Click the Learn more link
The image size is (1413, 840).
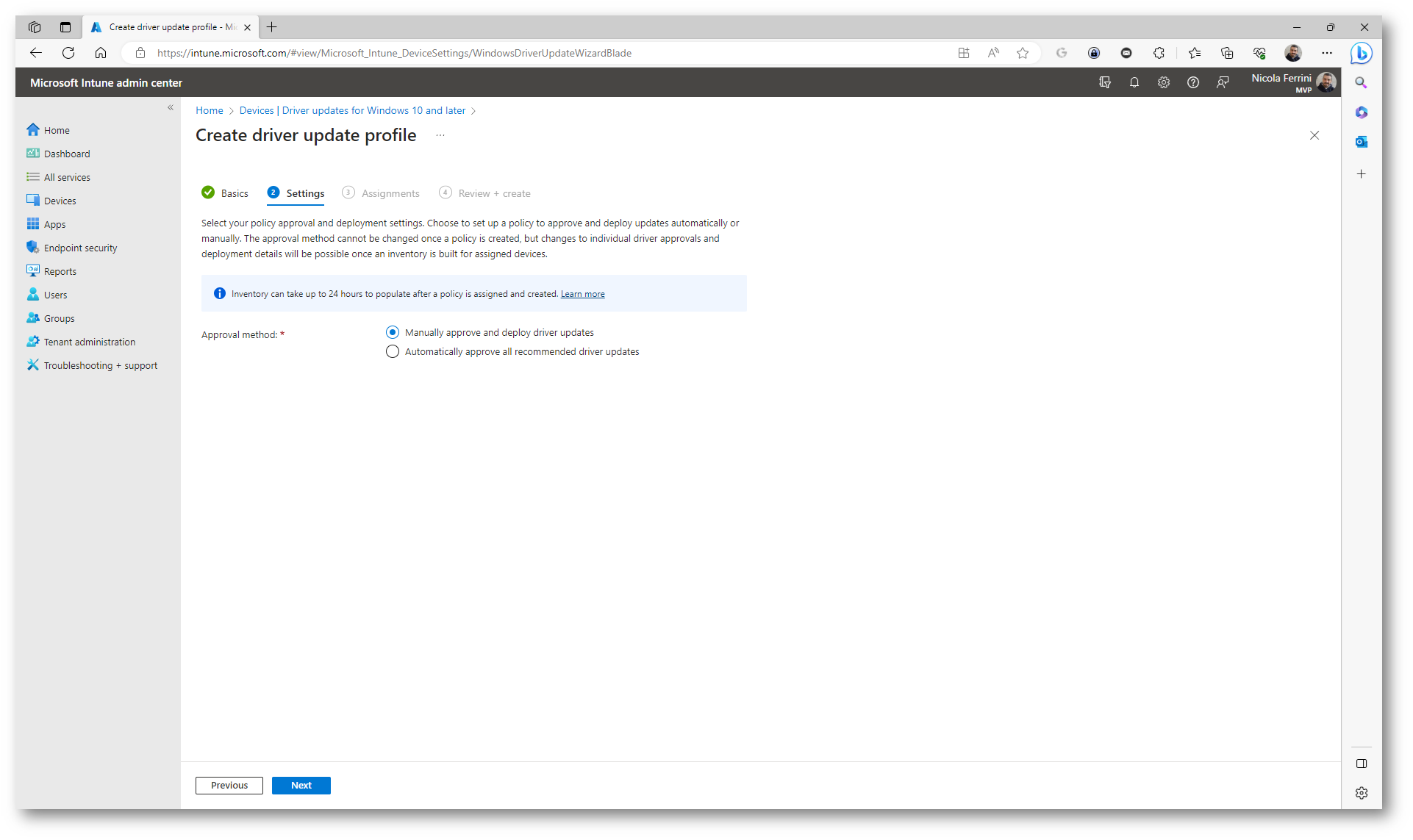click(582, 294)
